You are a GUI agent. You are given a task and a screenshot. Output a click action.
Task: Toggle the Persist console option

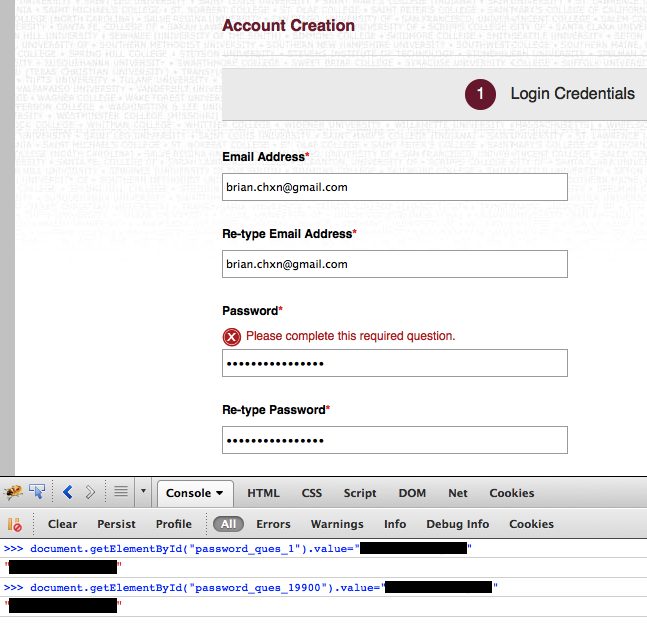[x=117, y=524]
